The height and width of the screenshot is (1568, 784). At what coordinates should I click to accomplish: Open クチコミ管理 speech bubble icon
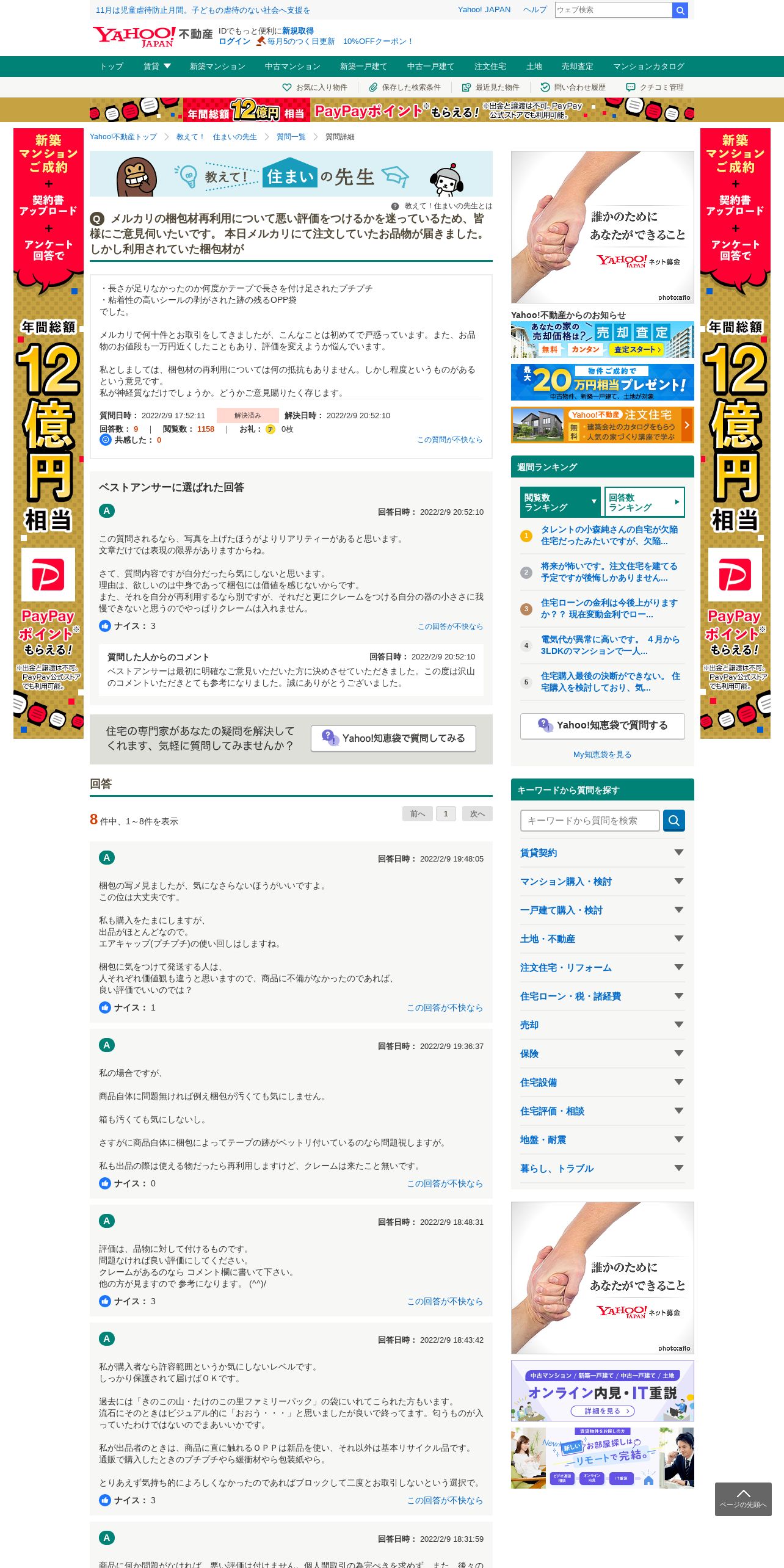pyautogui.click(x=631, y=87)
